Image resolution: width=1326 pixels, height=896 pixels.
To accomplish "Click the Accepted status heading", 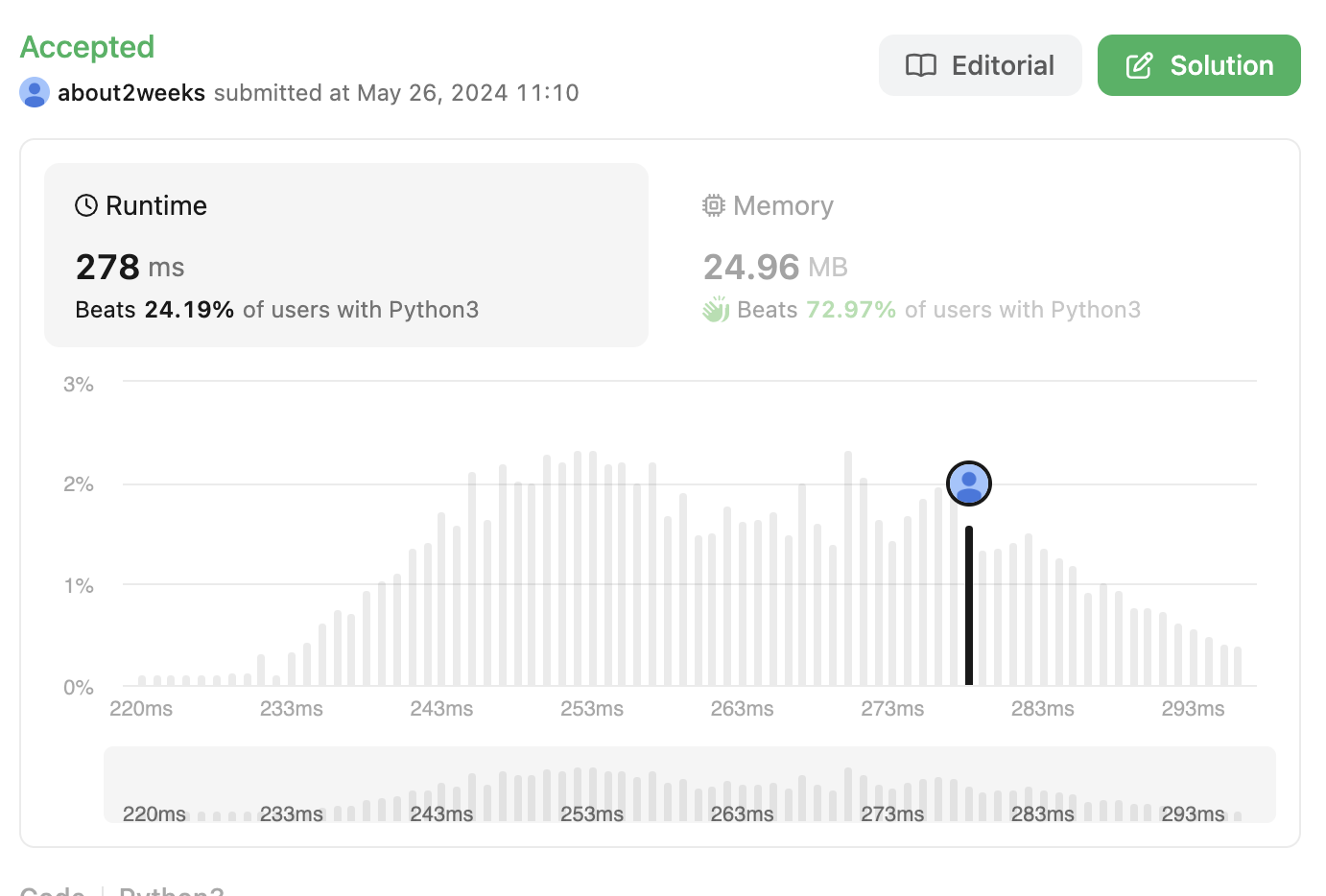I will coord(87,46).
